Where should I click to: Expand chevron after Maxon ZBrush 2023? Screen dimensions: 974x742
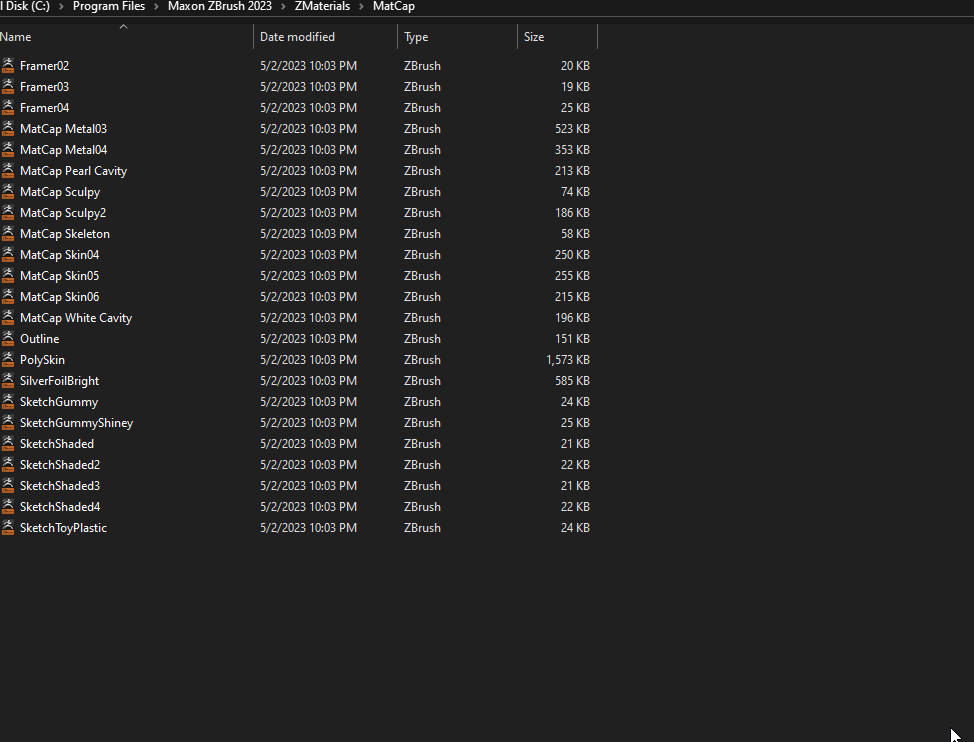point(283,7)
